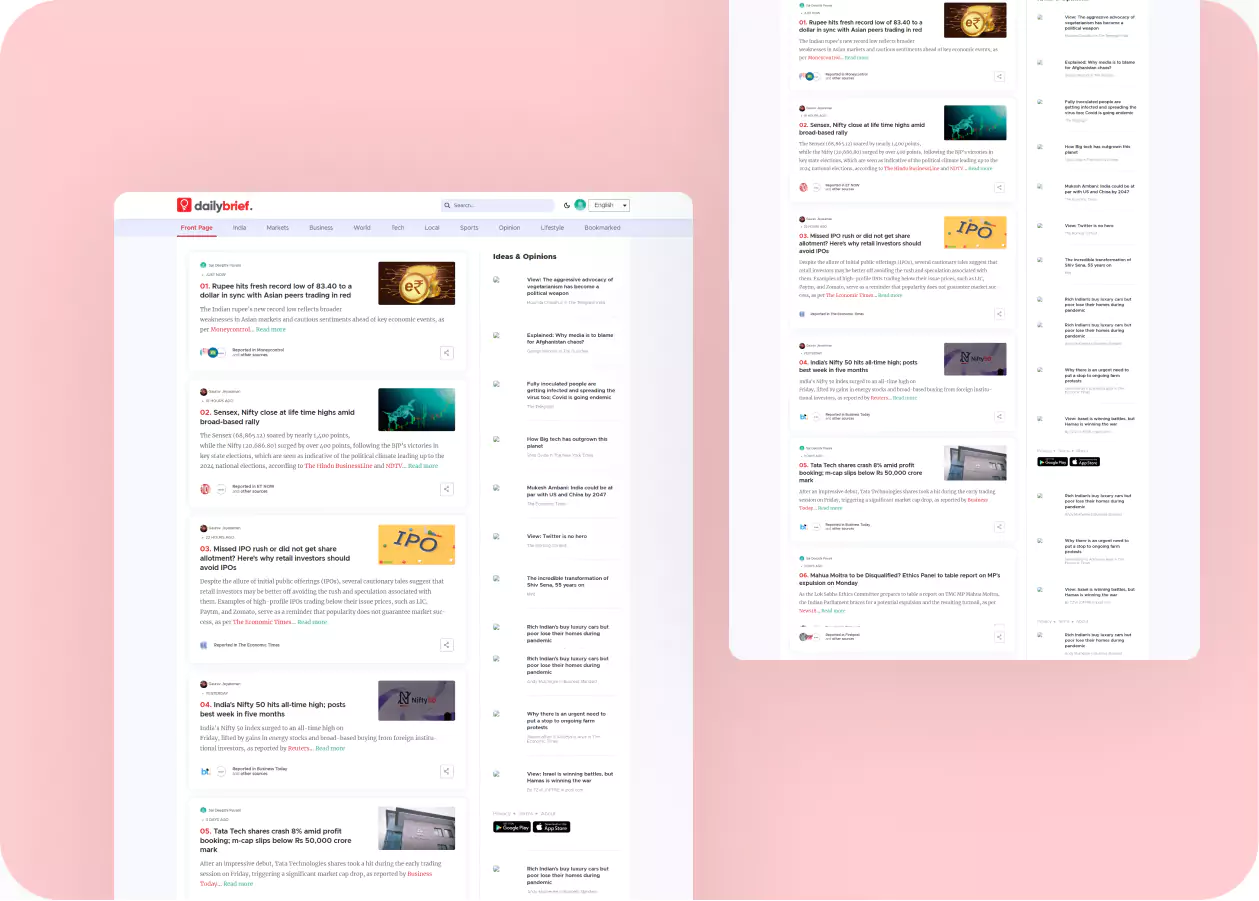Open the Moneycontrol source link in front window
The height and width of the screenshot is (901, 1259).
point(229,329)
